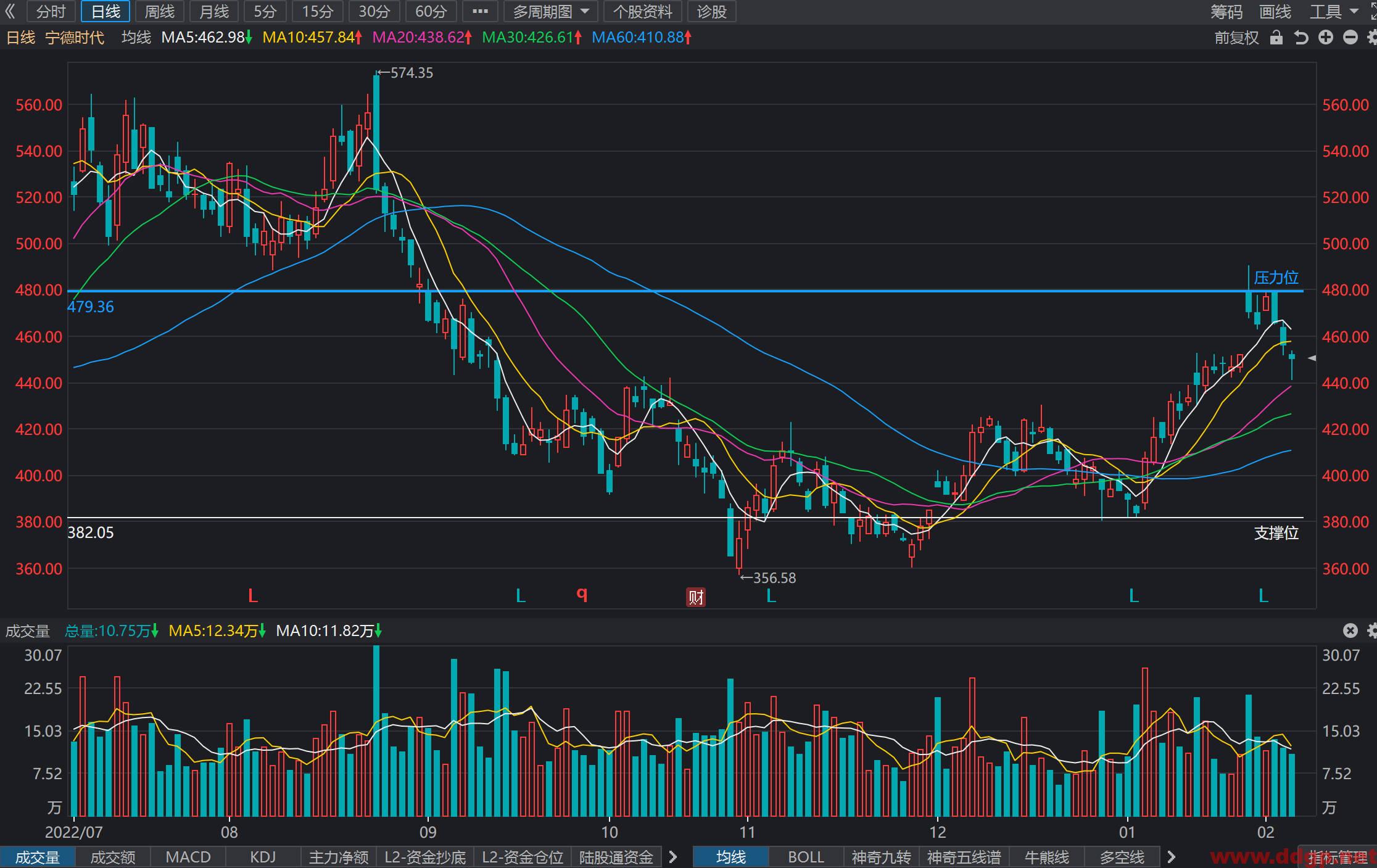1377x868 pixels.
Task: Select the 分时 intraday view
Action: click(51, 11)
